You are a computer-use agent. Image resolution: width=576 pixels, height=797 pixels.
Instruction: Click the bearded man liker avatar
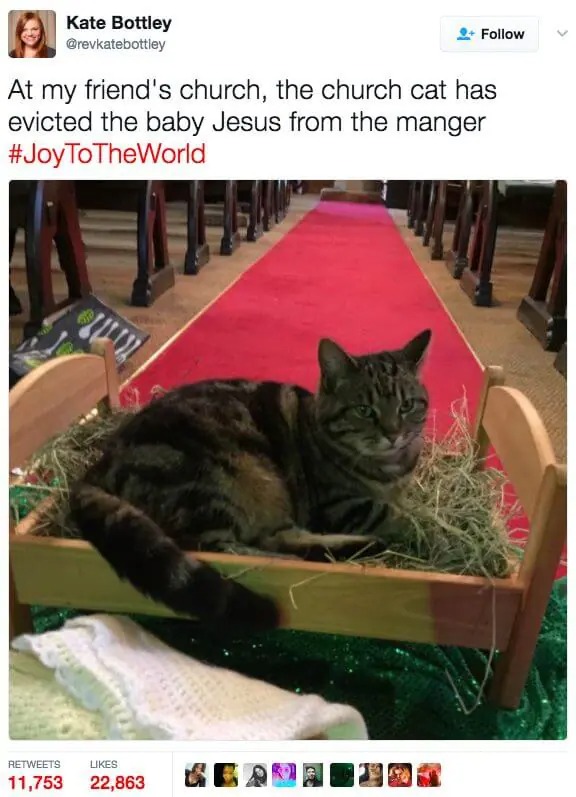[313, 775]
